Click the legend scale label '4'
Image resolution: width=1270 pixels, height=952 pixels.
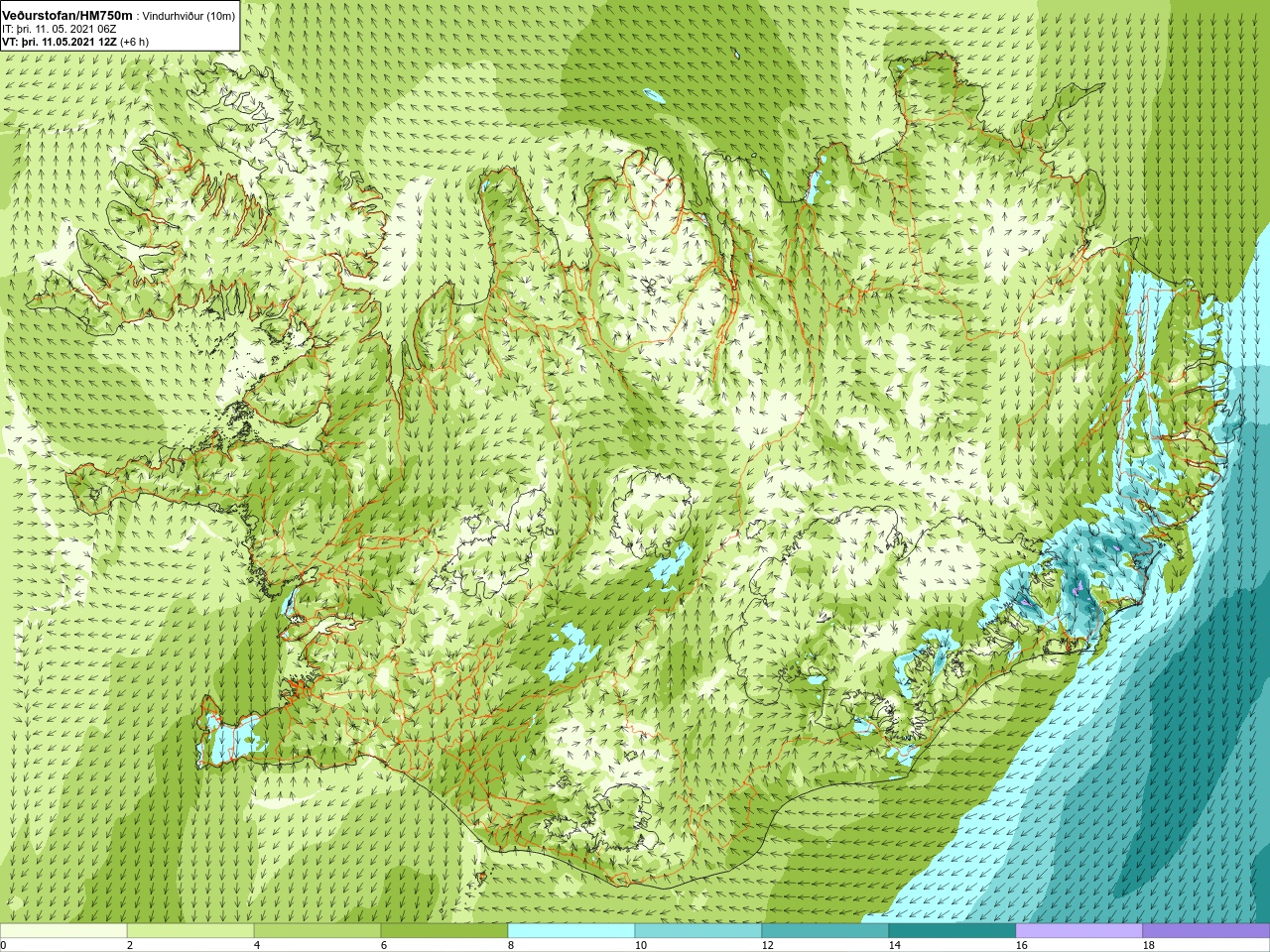coord(257,945)
